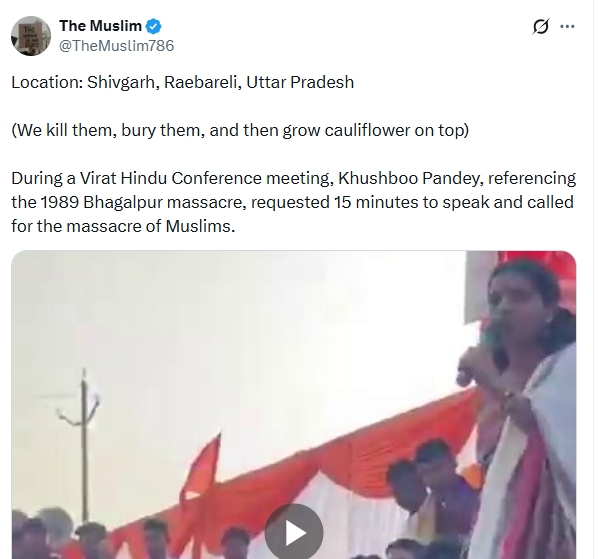
Task: Click the text 'for the massacre of Muslims.'
Action: [123, 226]
